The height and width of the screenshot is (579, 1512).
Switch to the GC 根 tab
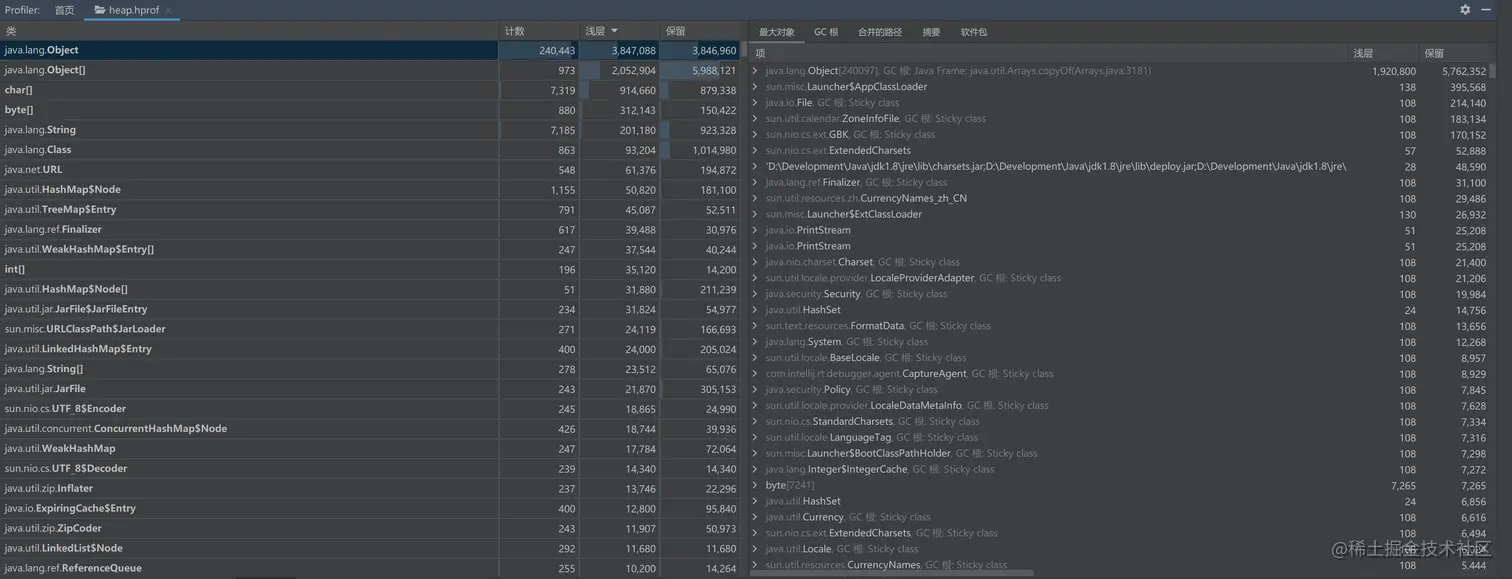826,31
